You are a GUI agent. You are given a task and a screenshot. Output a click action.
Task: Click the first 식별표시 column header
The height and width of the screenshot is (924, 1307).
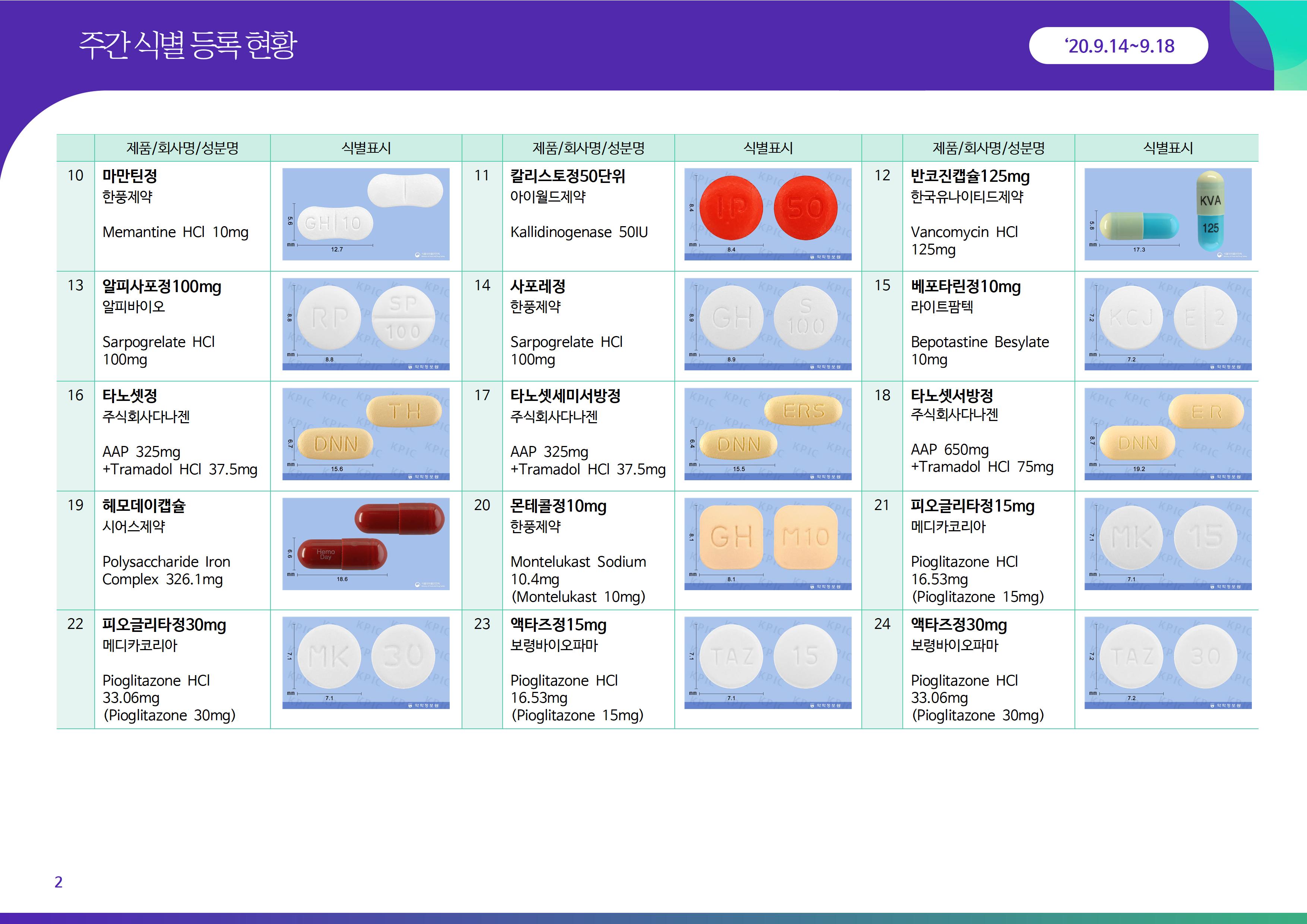pos(365,148)
